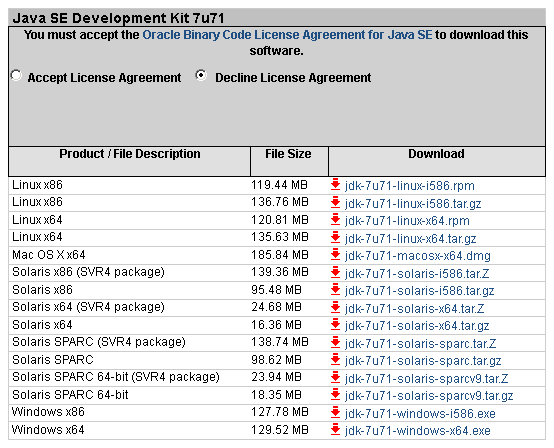Click Solaris x86 (SVR4 package) description

click(88, 272)
